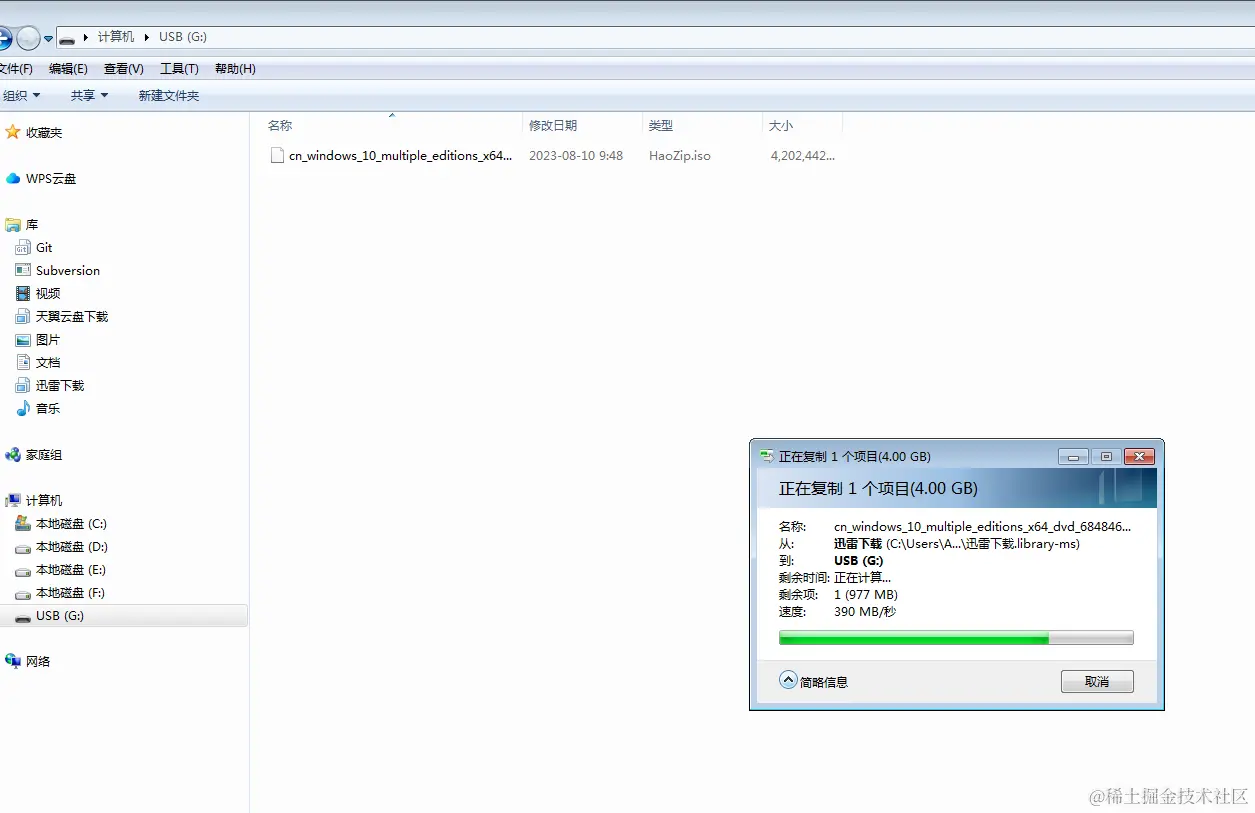Click the 正在计算... remaining time value
This screenshot has height=813, width=1255.
[862, 577]
